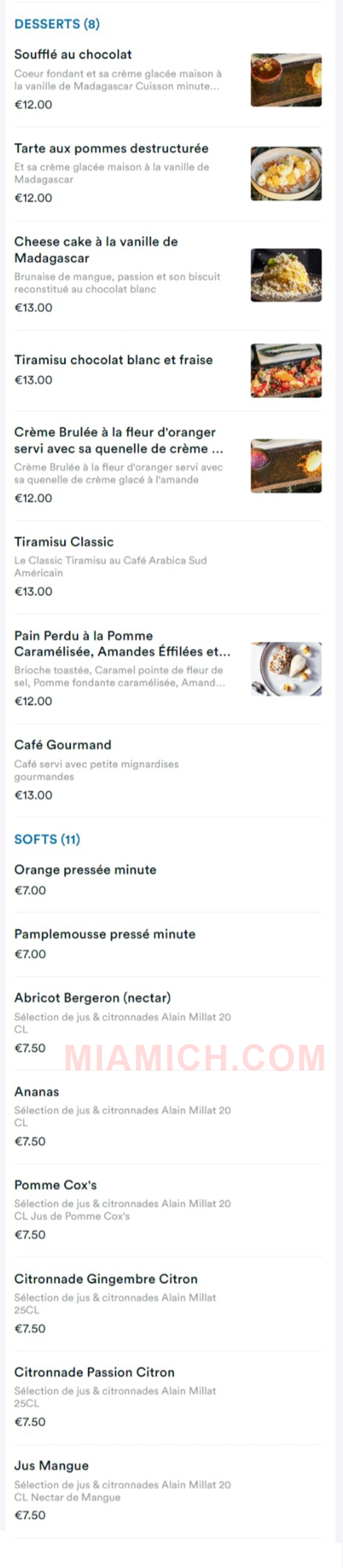Viewport: 343px width, 1568px height.
Task: View the Pain Perdu à la Pomme image
Action: pos(285,669)
